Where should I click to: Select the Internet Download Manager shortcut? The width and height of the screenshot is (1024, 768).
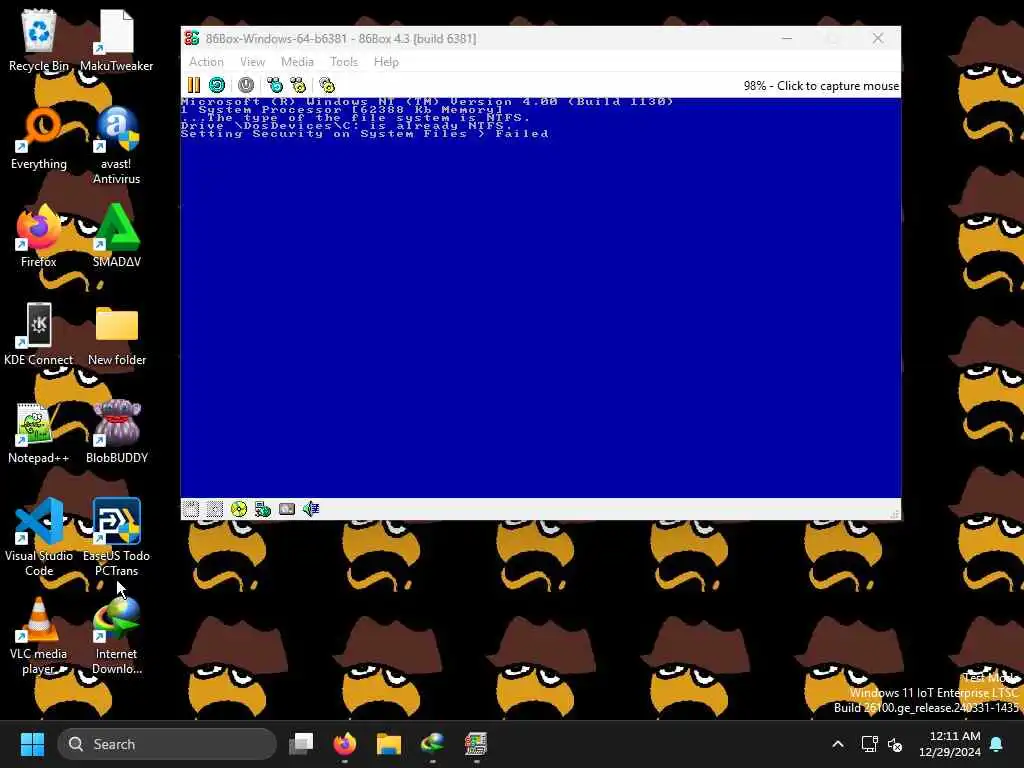(116, 636)
